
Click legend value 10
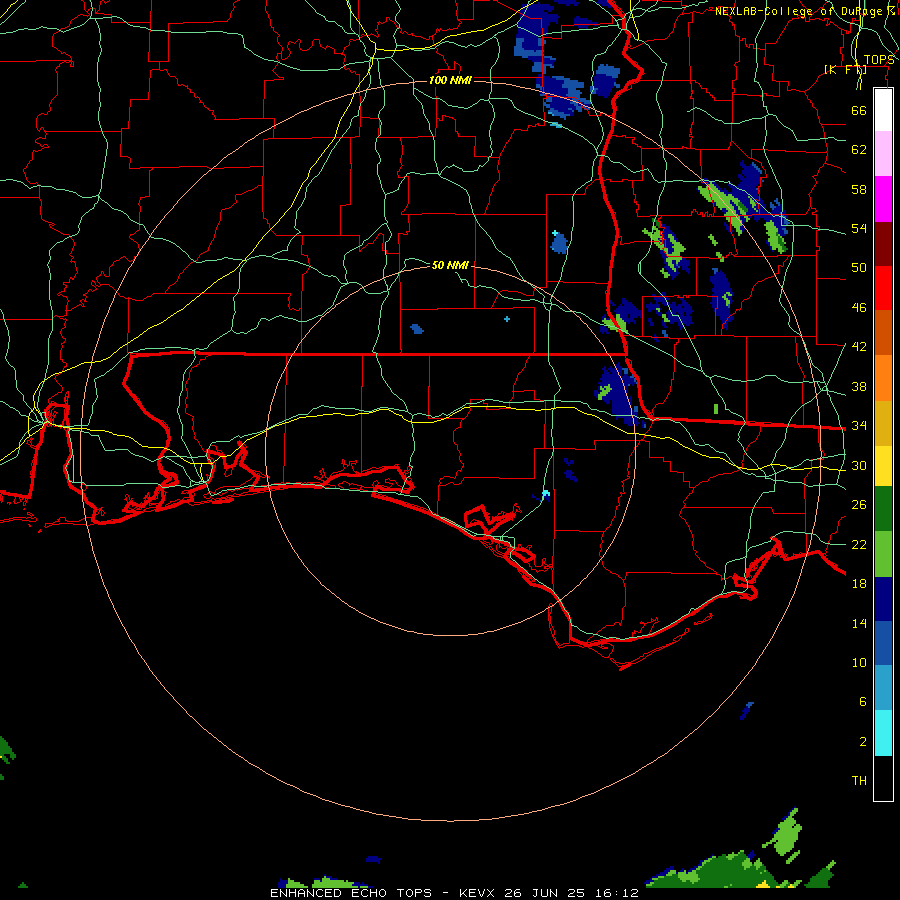click(859, 662)
